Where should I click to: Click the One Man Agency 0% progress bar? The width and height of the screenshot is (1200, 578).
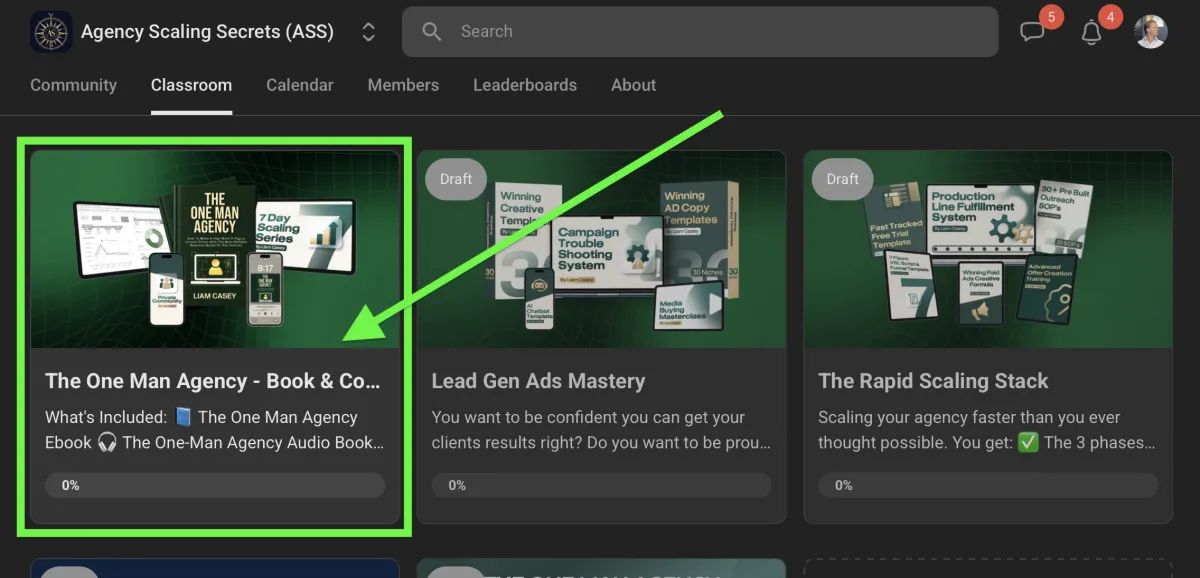(x=215, y=485)
